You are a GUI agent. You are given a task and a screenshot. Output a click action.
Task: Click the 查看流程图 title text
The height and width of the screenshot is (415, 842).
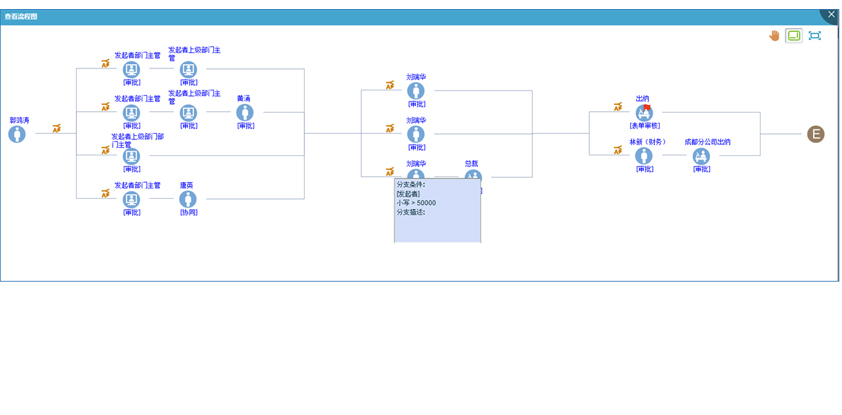pyautogui.click(x=21, y=17)
